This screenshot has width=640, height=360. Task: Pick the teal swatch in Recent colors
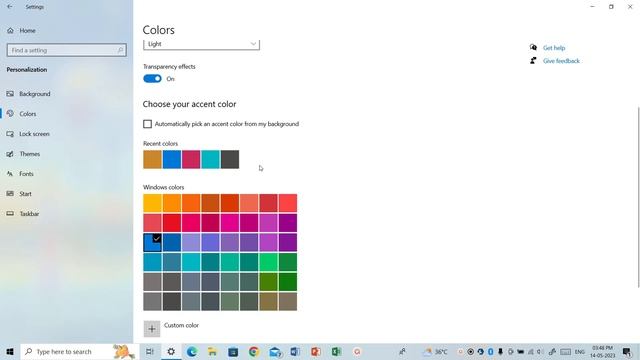[211, 159]
